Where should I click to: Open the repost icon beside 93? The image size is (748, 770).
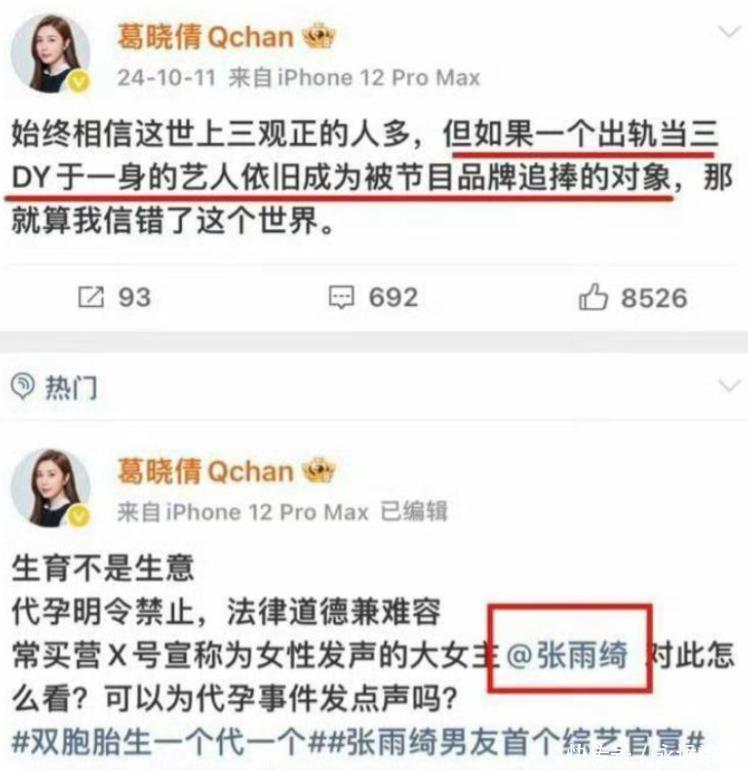[x=91, y=297]
